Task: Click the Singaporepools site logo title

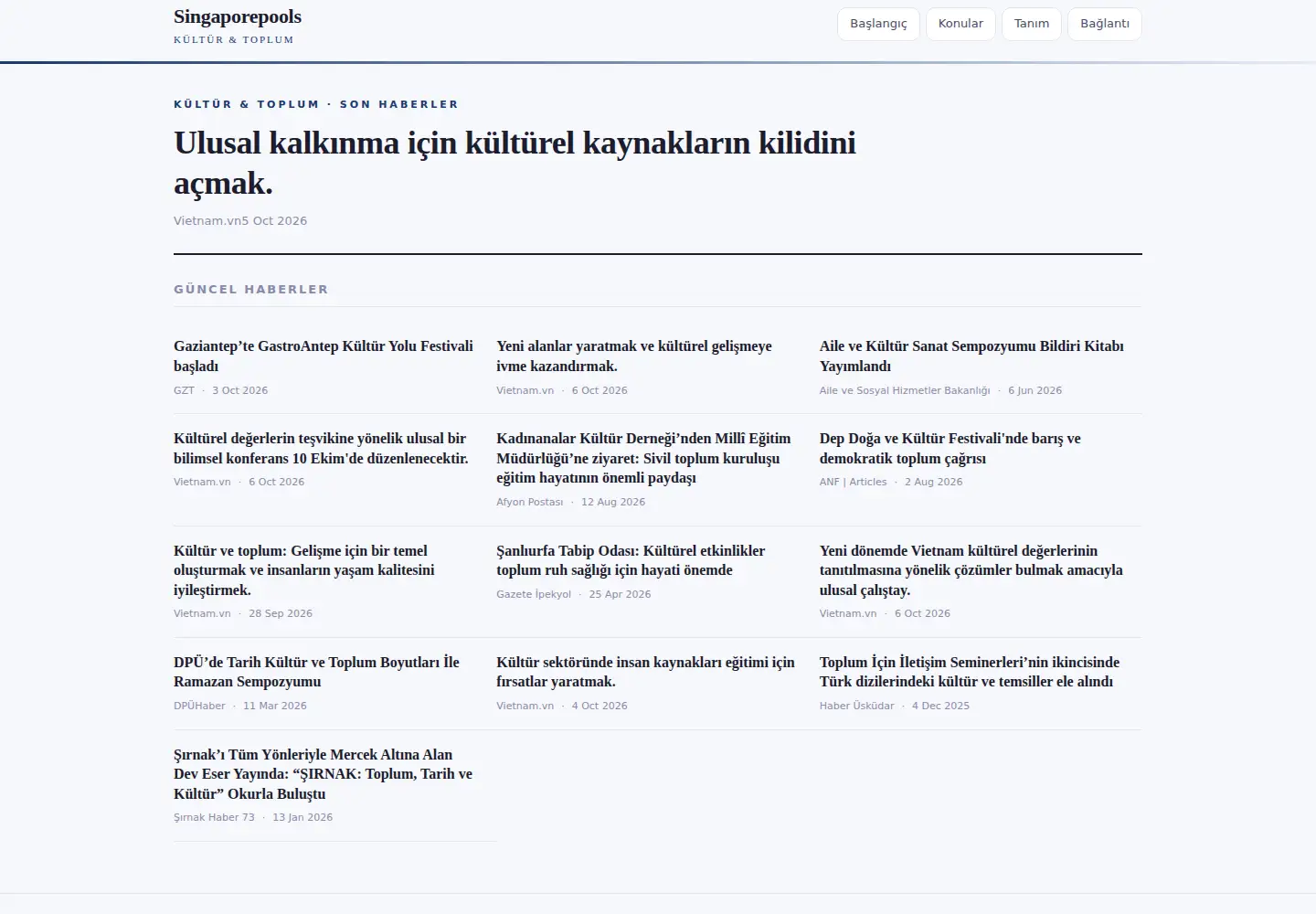Action: click(x=238, y=16)
